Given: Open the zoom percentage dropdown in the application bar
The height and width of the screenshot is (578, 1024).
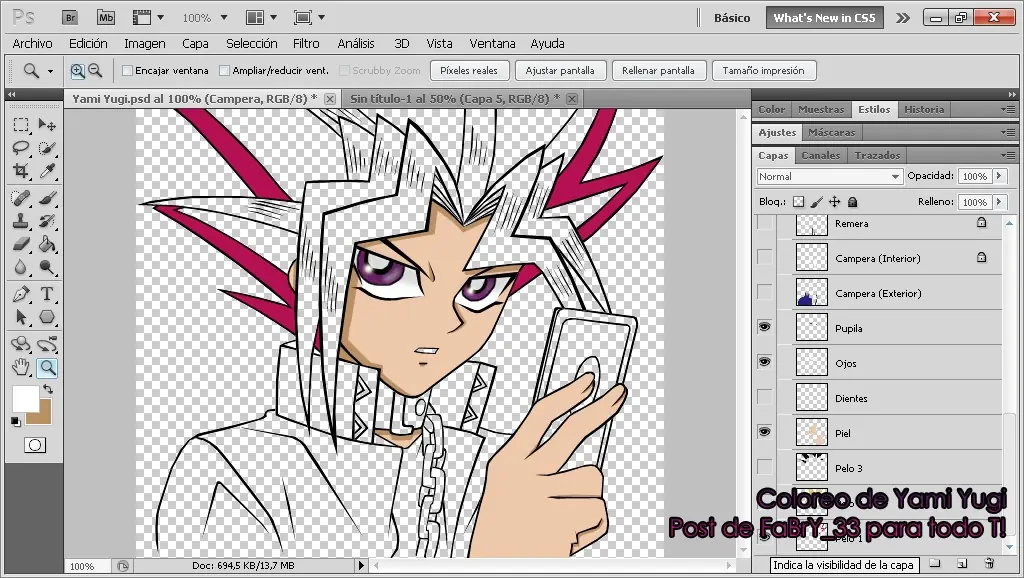Looking at the screenshot, I should point(222,17).
